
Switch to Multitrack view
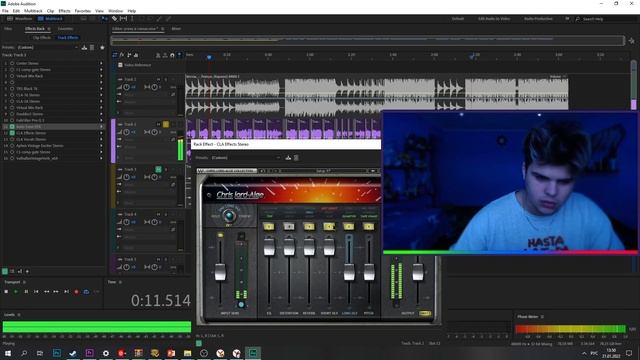tap(51, 19)
